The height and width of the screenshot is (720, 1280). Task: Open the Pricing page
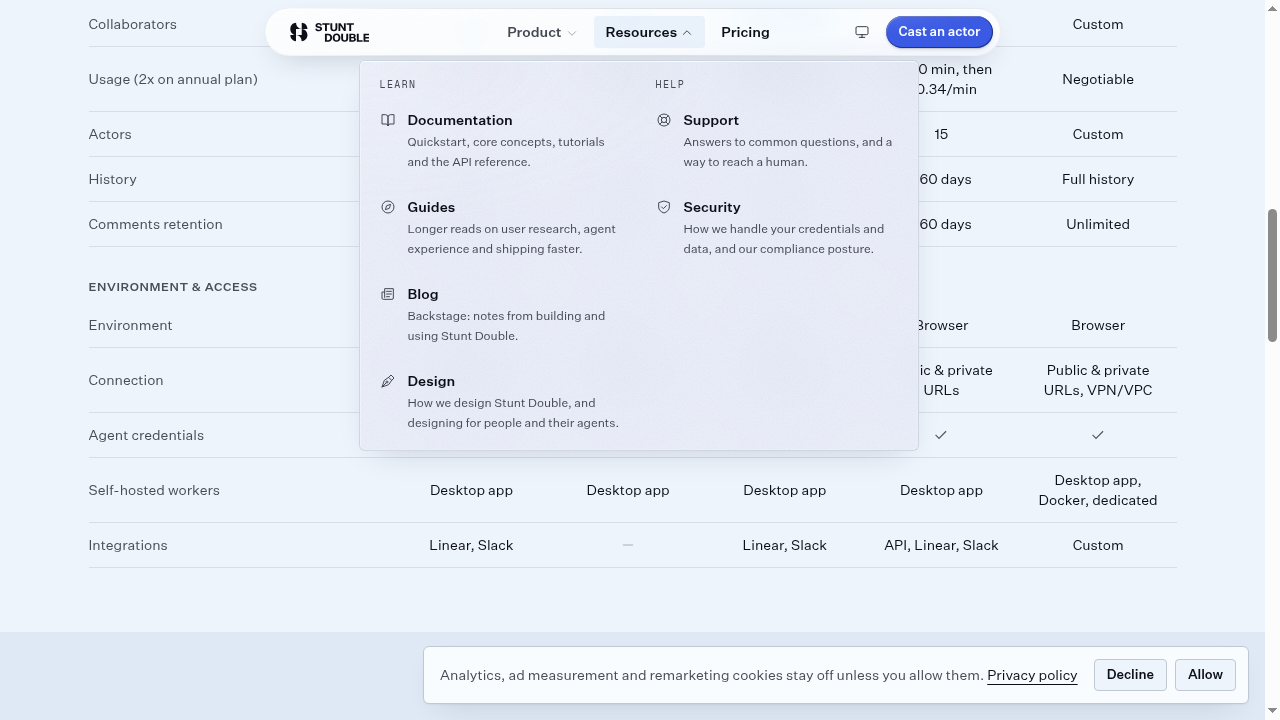[x=745, y=32]
